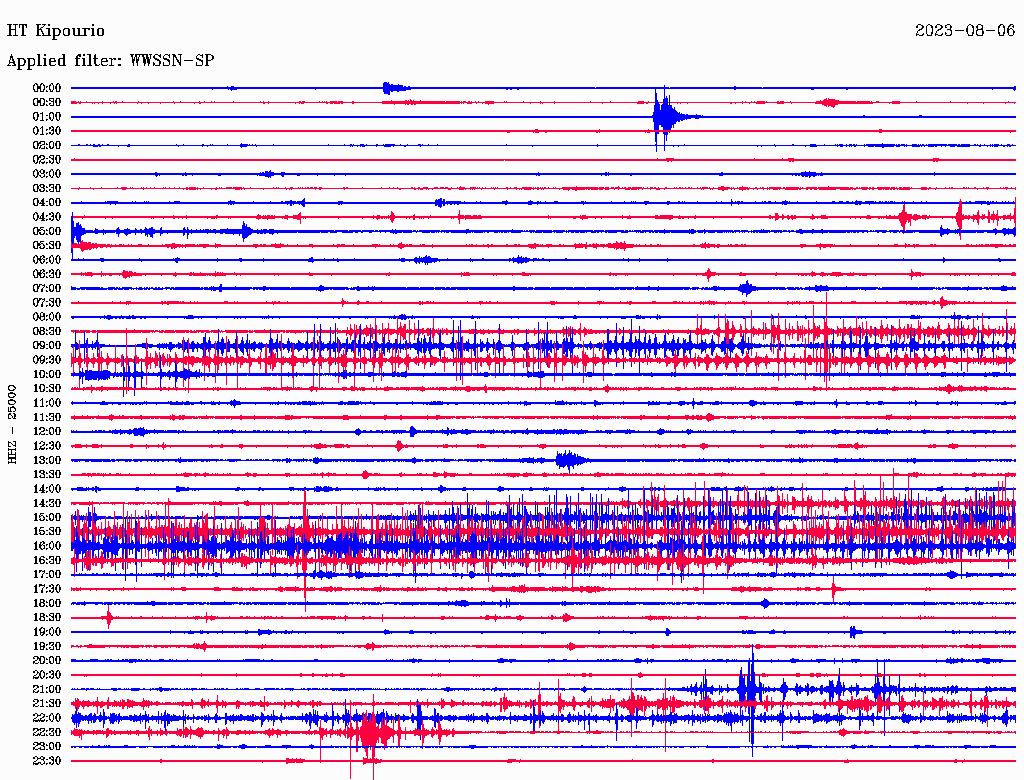The image size is (1024, 780).
Task: Select the 22:30 time label
Action: [x=47, y=733]
